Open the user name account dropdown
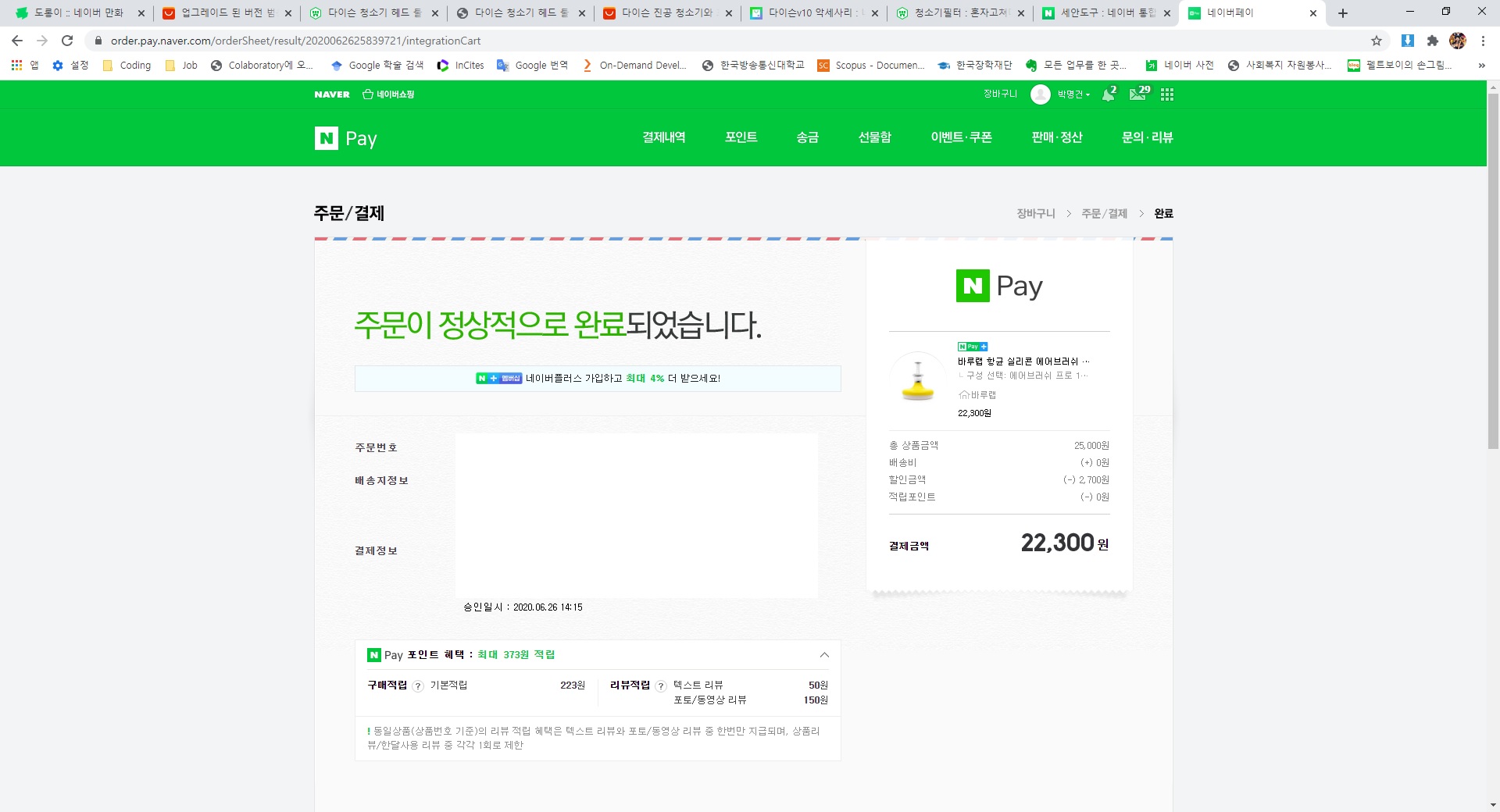Image resolution: width=1500 pixels, height=812 pixels. tap(1073, 94)
